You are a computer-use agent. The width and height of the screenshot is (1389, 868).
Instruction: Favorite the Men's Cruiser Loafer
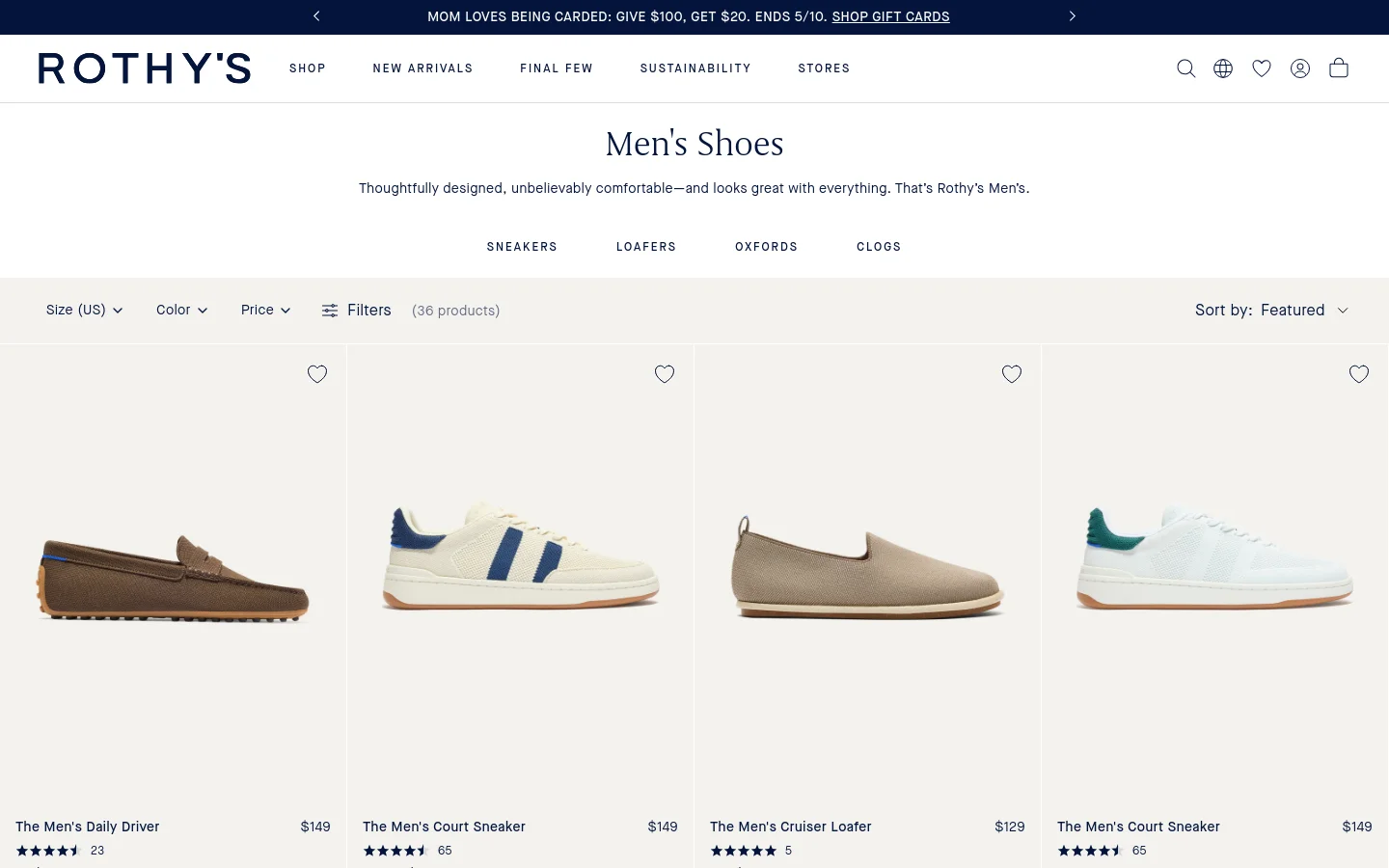click(1012, 374)
